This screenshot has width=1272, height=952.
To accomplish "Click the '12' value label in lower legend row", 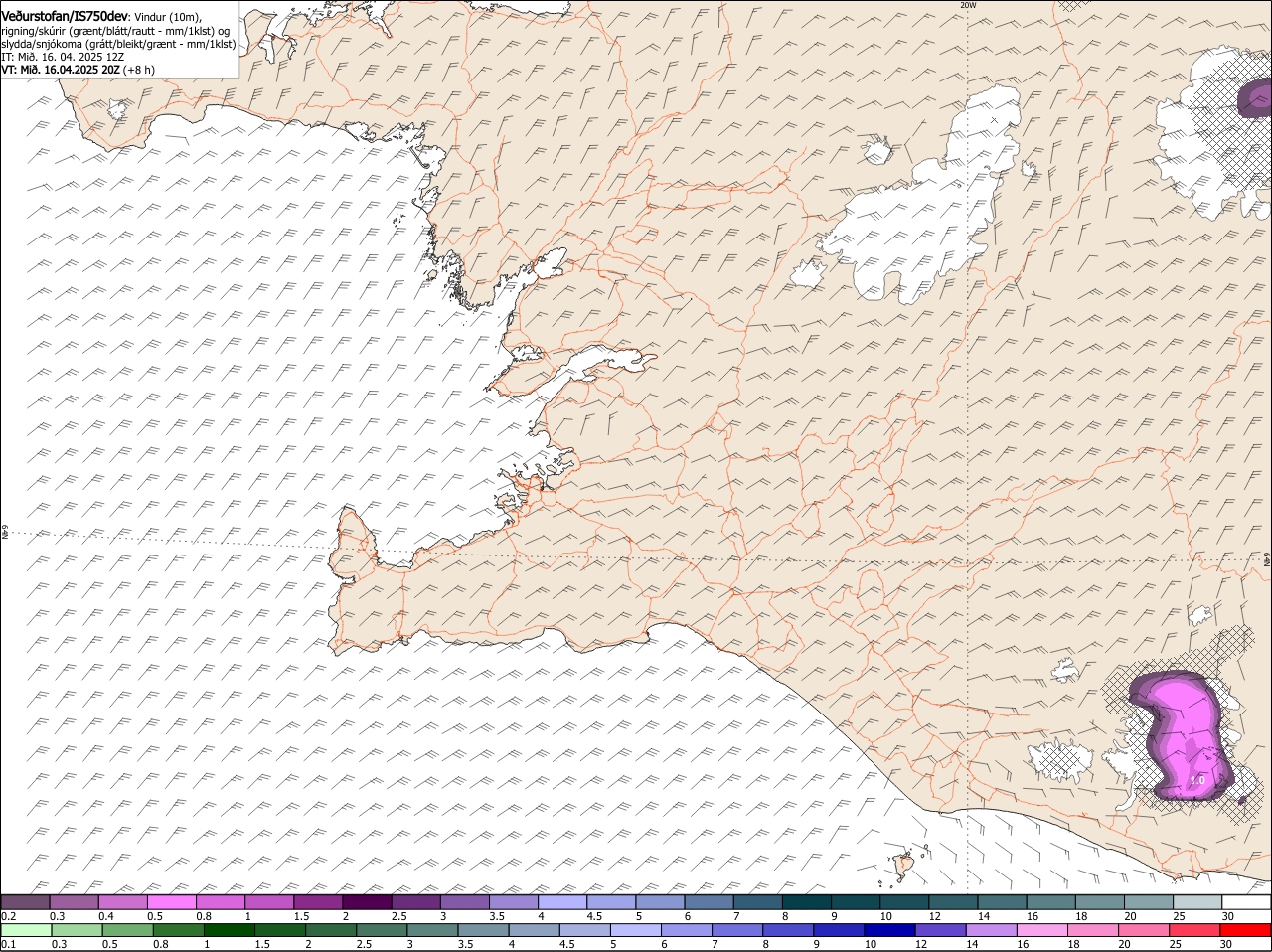I will pos(920,944).
